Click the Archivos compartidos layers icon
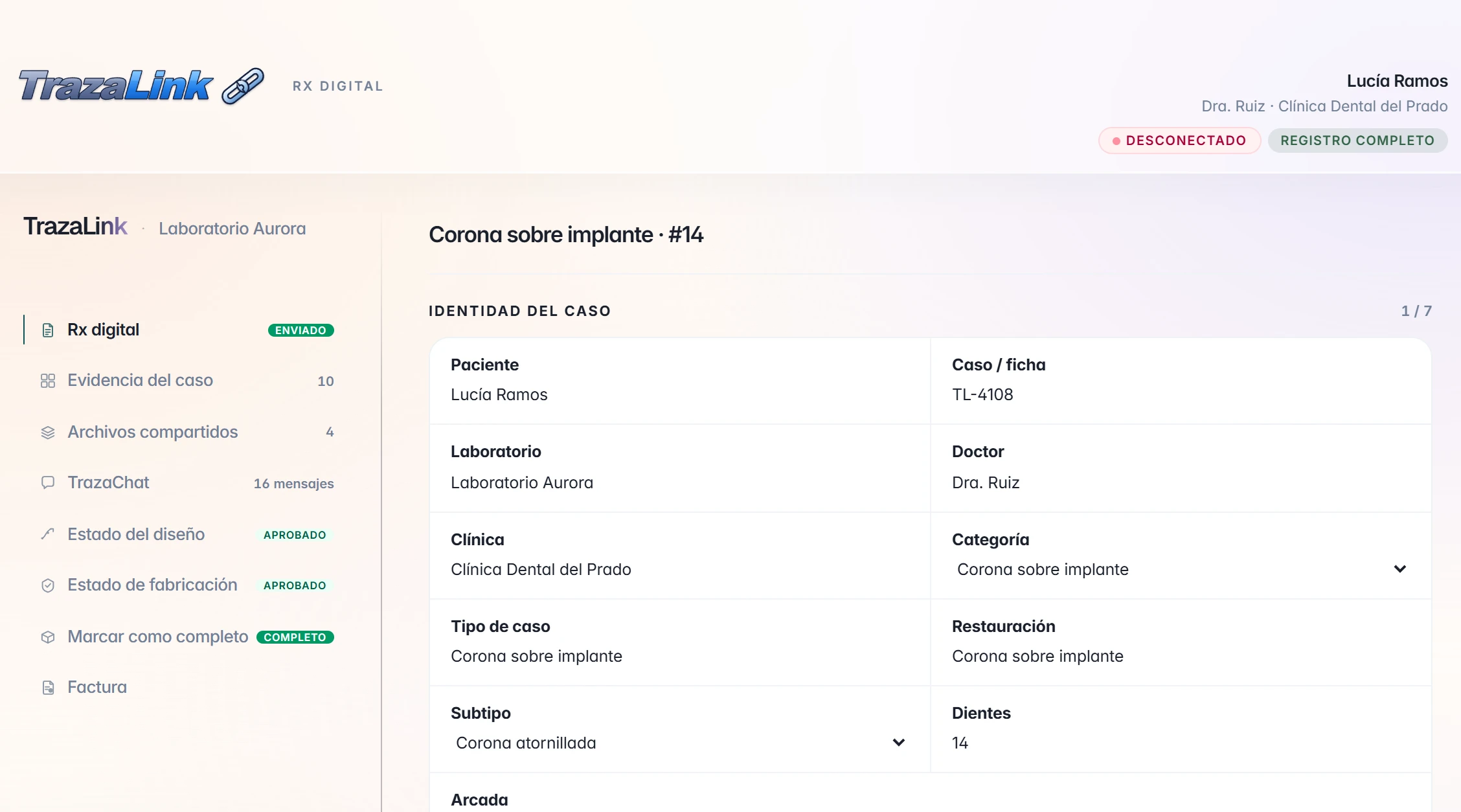The width and height of the screenshot is (1461, 812). 48,433
